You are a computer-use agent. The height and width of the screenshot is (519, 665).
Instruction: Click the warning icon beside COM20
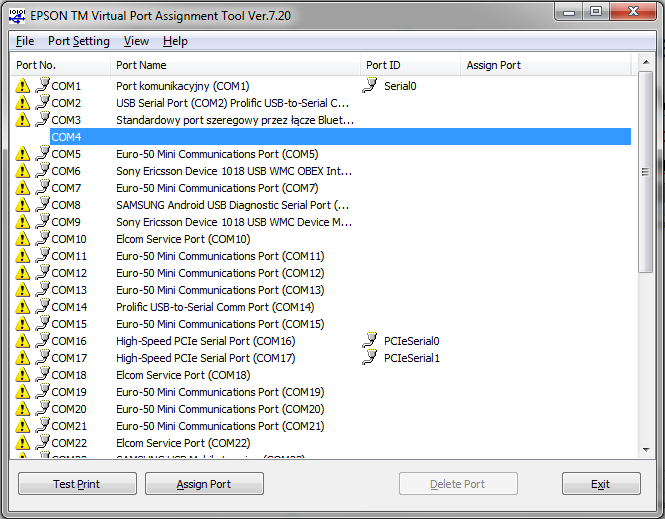point(22,408)
